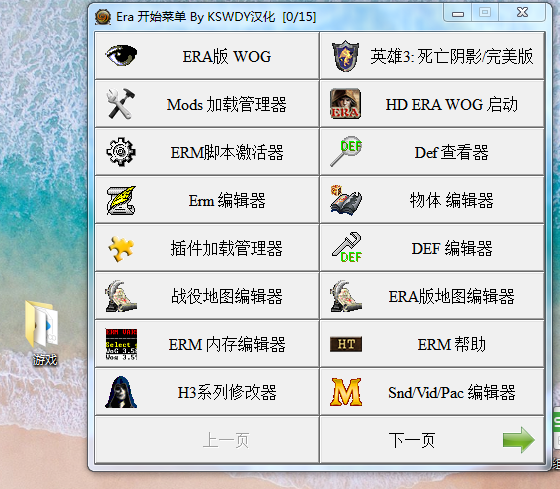Click the blue hooded skull icon
The width and height of the screenshot is (560, 489).
(121, 392)
